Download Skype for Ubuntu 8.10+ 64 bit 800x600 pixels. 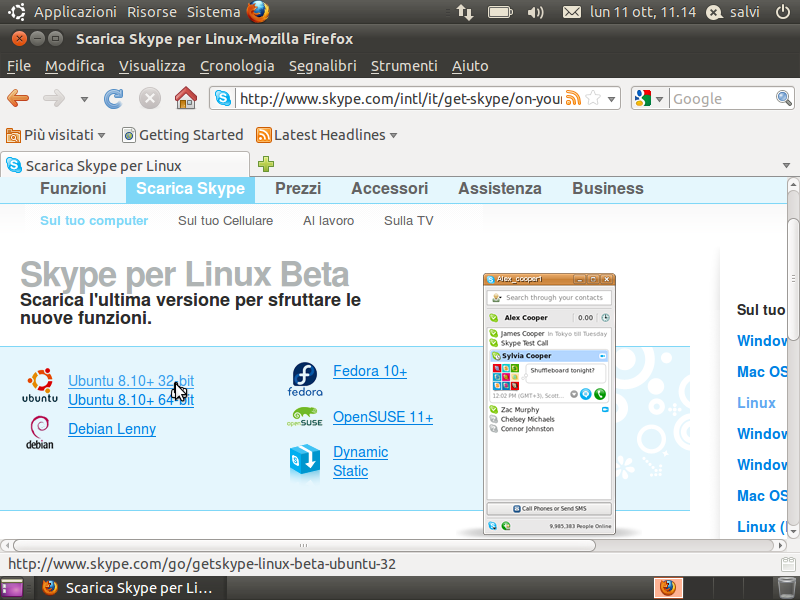[131, 400]
